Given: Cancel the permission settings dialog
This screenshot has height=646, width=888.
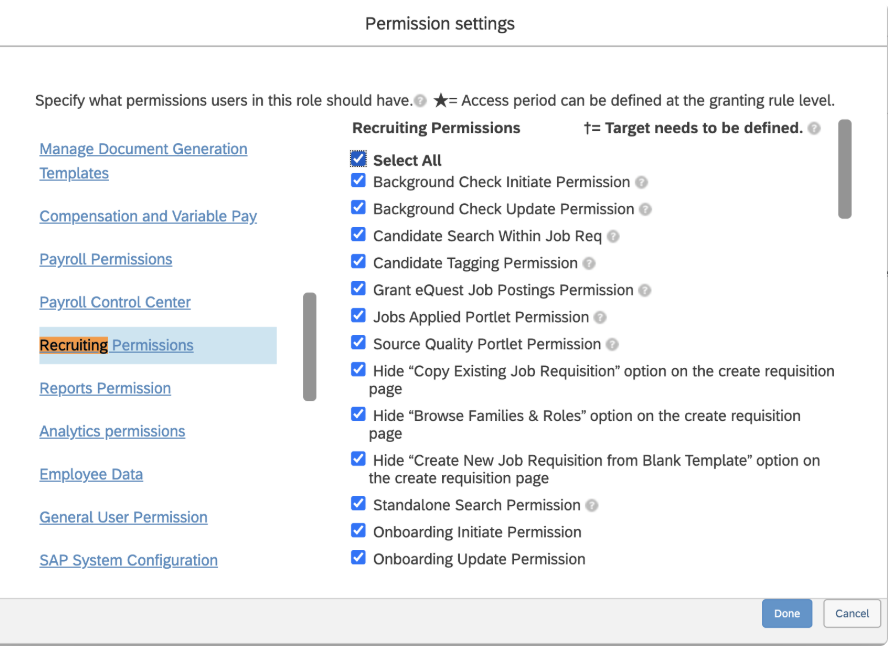Looking at the screenshot, I should pyautogui.click(x=852, y=614).
